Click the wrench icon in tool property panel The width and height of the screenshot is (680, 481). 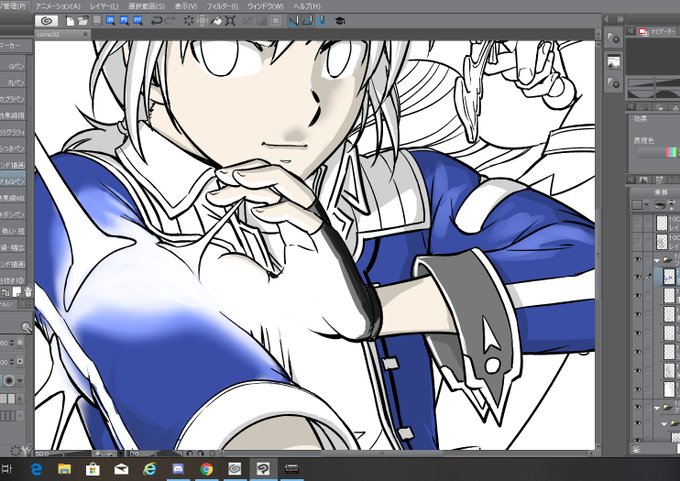[26, 450]
